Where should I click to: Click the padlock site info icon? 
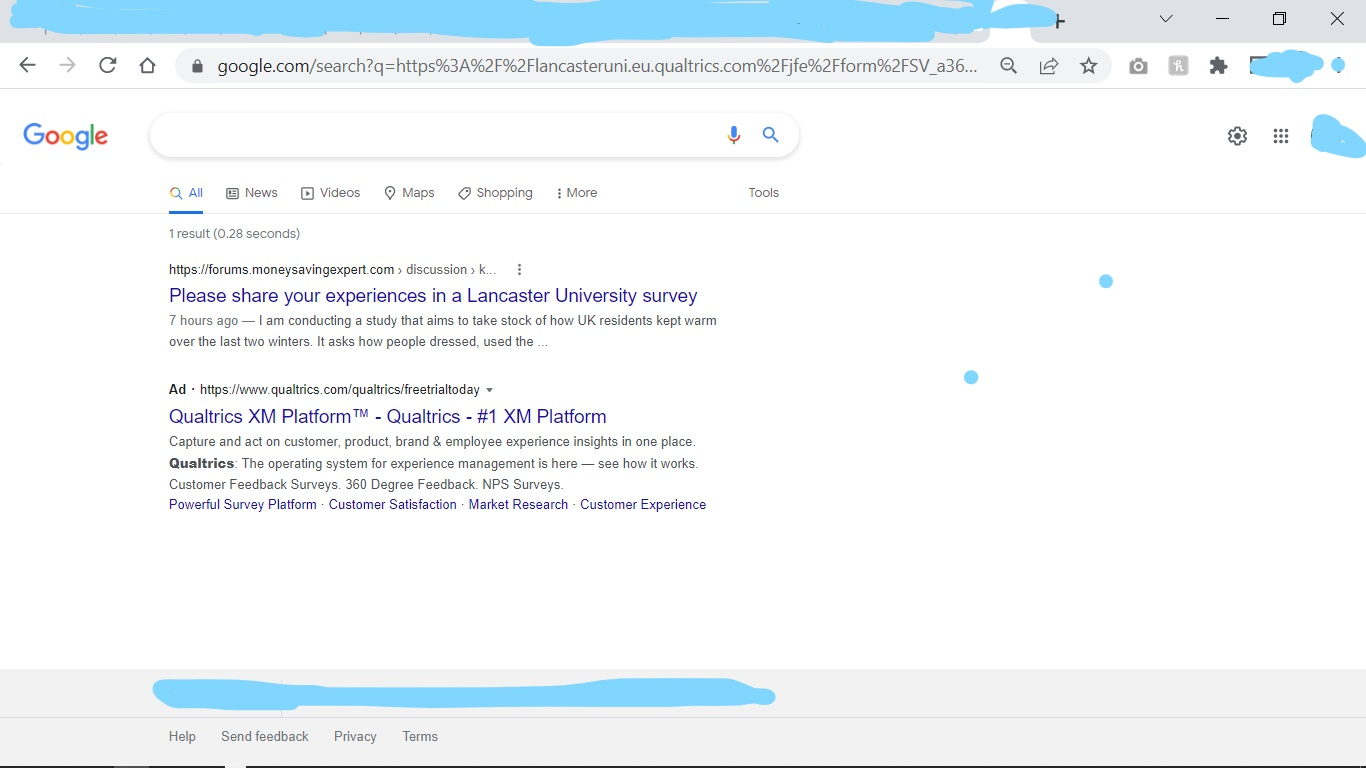(x=197, y=66)
